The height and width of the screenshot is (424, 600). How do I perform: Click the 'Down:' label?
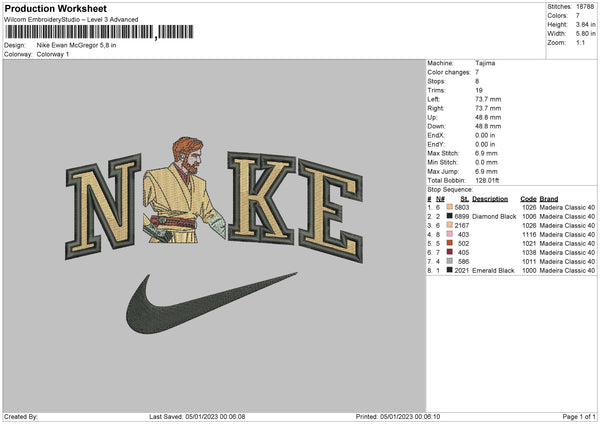coord(437,126)
